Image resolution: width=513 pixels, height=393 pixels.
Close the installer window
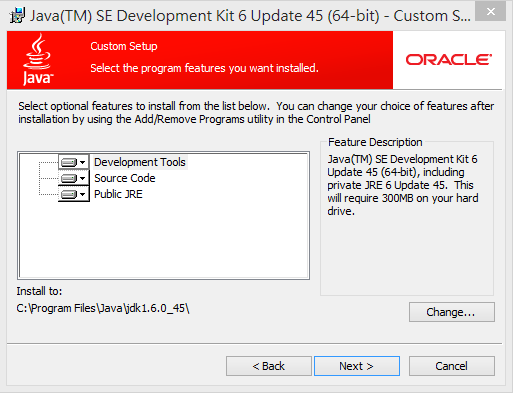[x=490, y=12]
